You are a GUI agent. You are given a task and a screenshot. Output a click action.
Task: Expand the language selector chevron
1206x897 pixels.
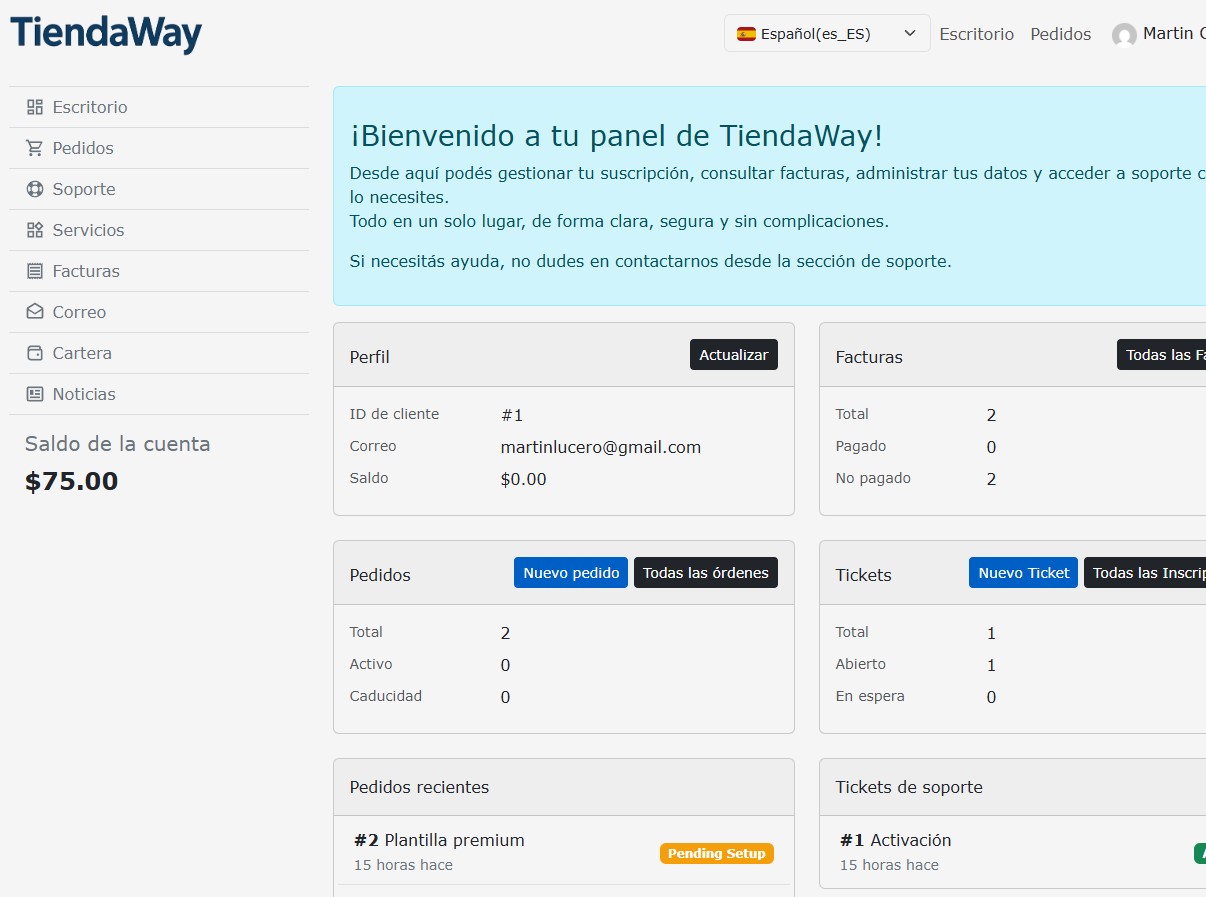[x=910, y=33]
